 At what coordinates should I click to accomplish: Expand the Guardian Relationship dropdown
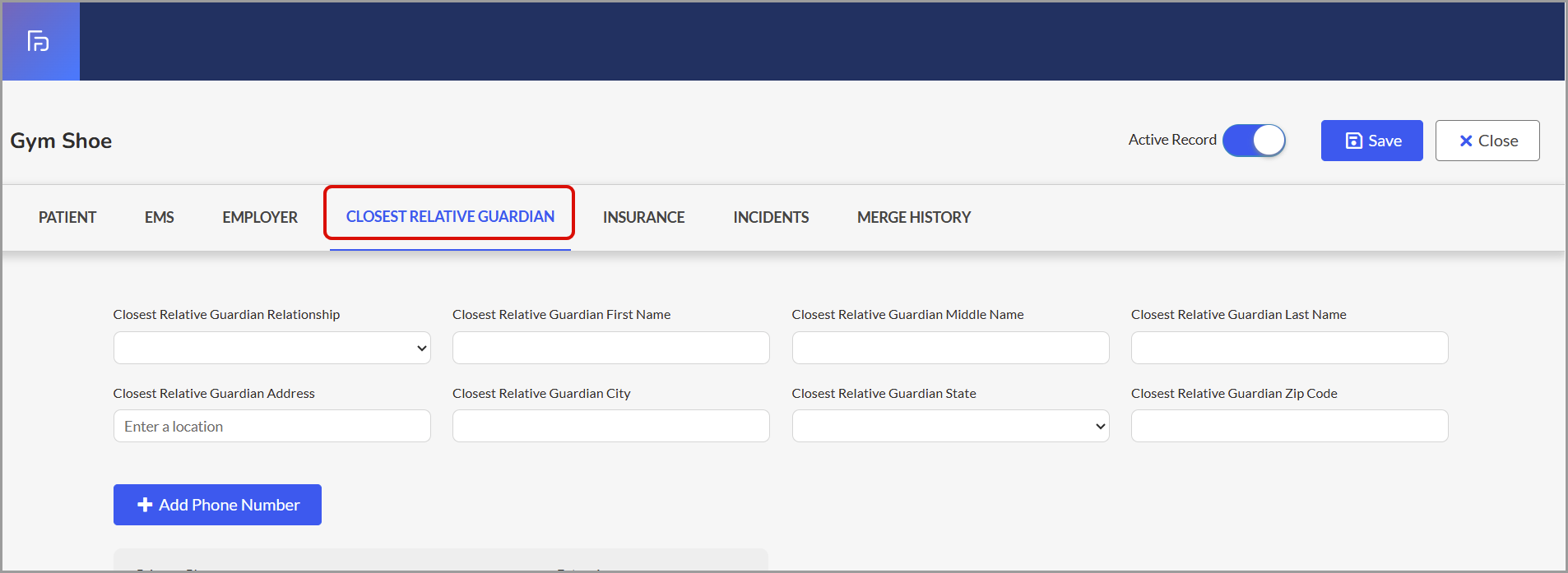coord(272,348)
